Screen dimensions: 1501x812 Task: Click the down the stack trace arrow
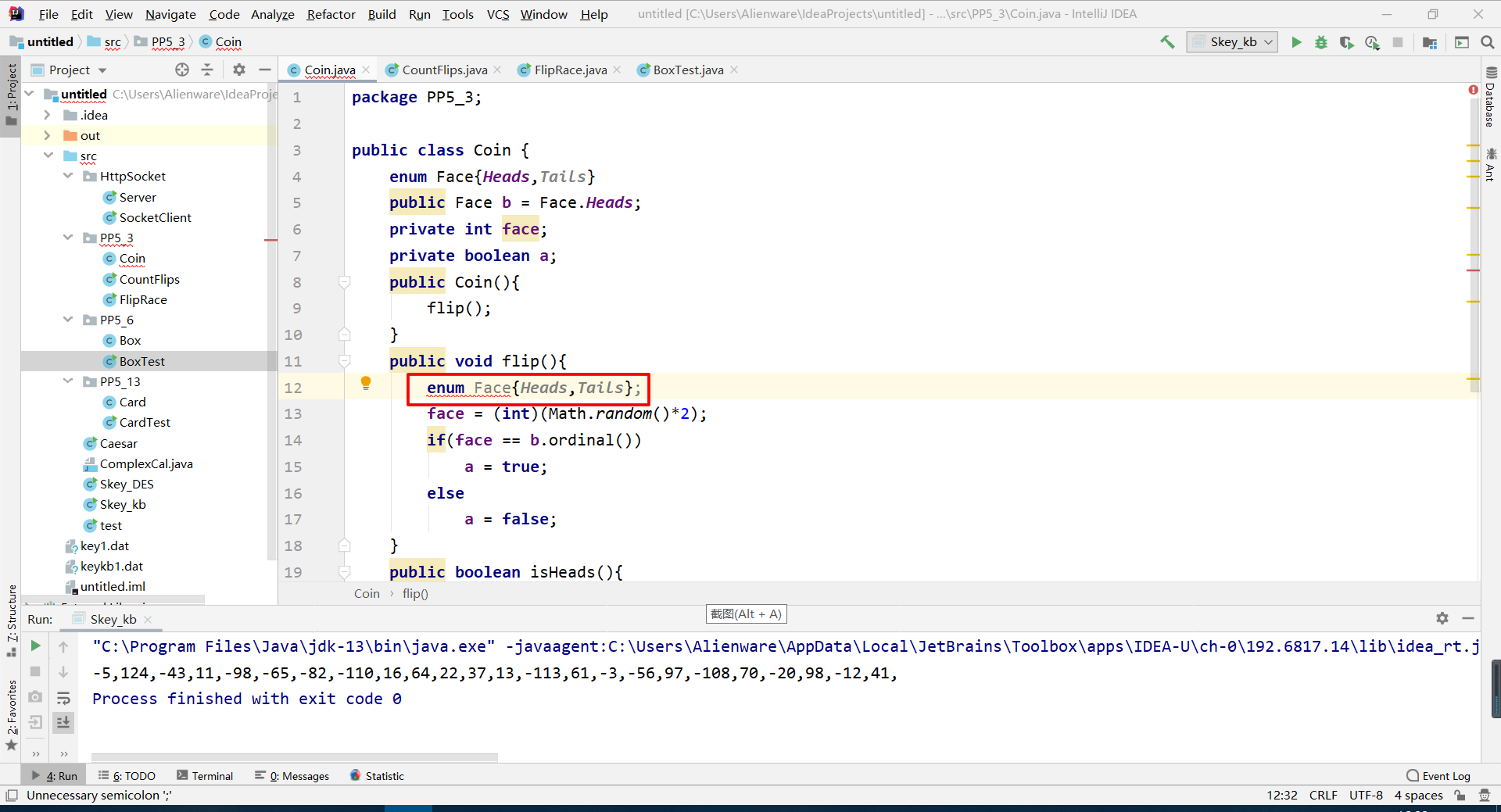coord(63,671)
